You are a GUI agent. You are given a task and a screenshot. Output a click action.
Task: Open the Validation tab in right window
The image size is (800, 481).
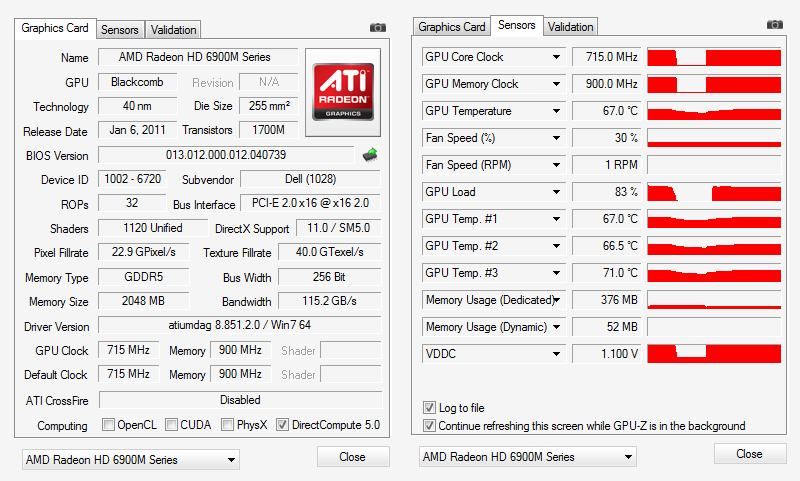coord(570,27)
